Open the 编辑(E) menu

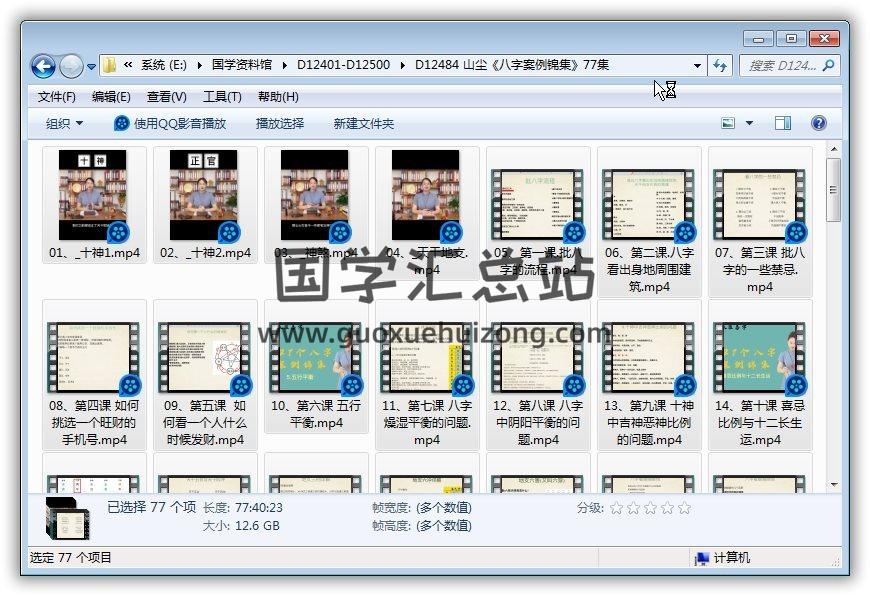pos(111,97)
